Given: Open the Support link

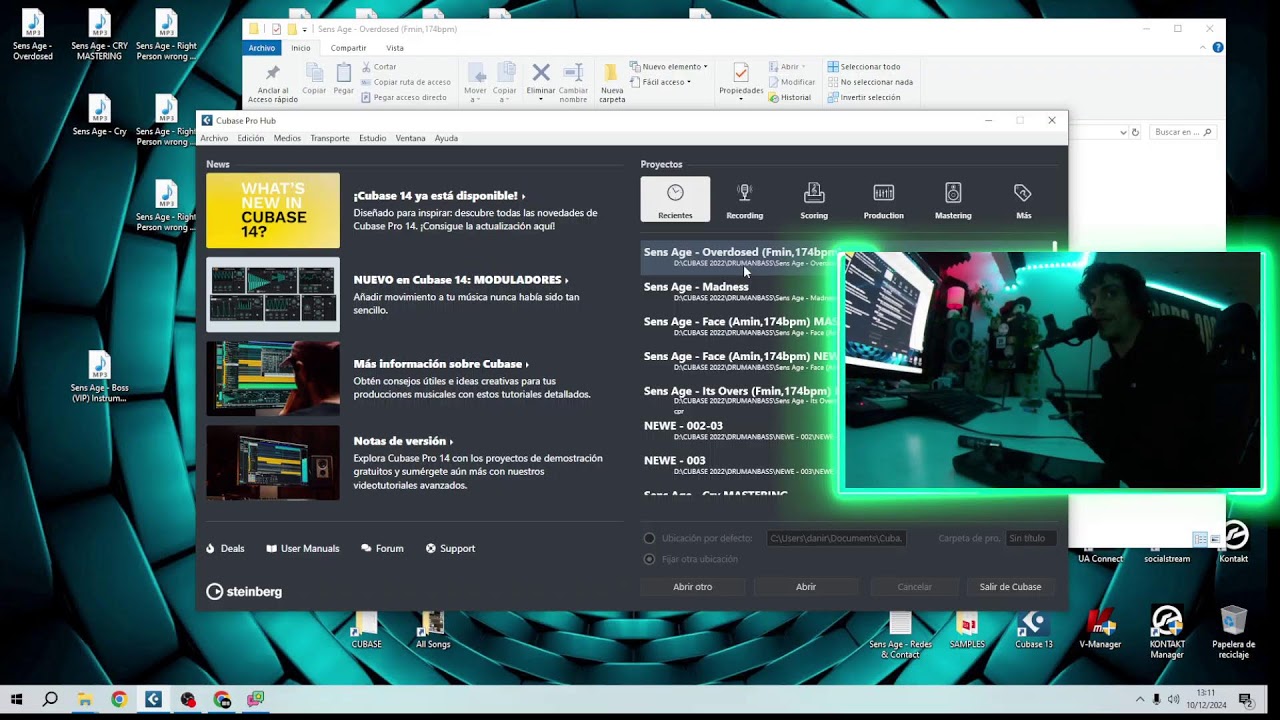Looking at the screenshot, I should click(450, 548).
